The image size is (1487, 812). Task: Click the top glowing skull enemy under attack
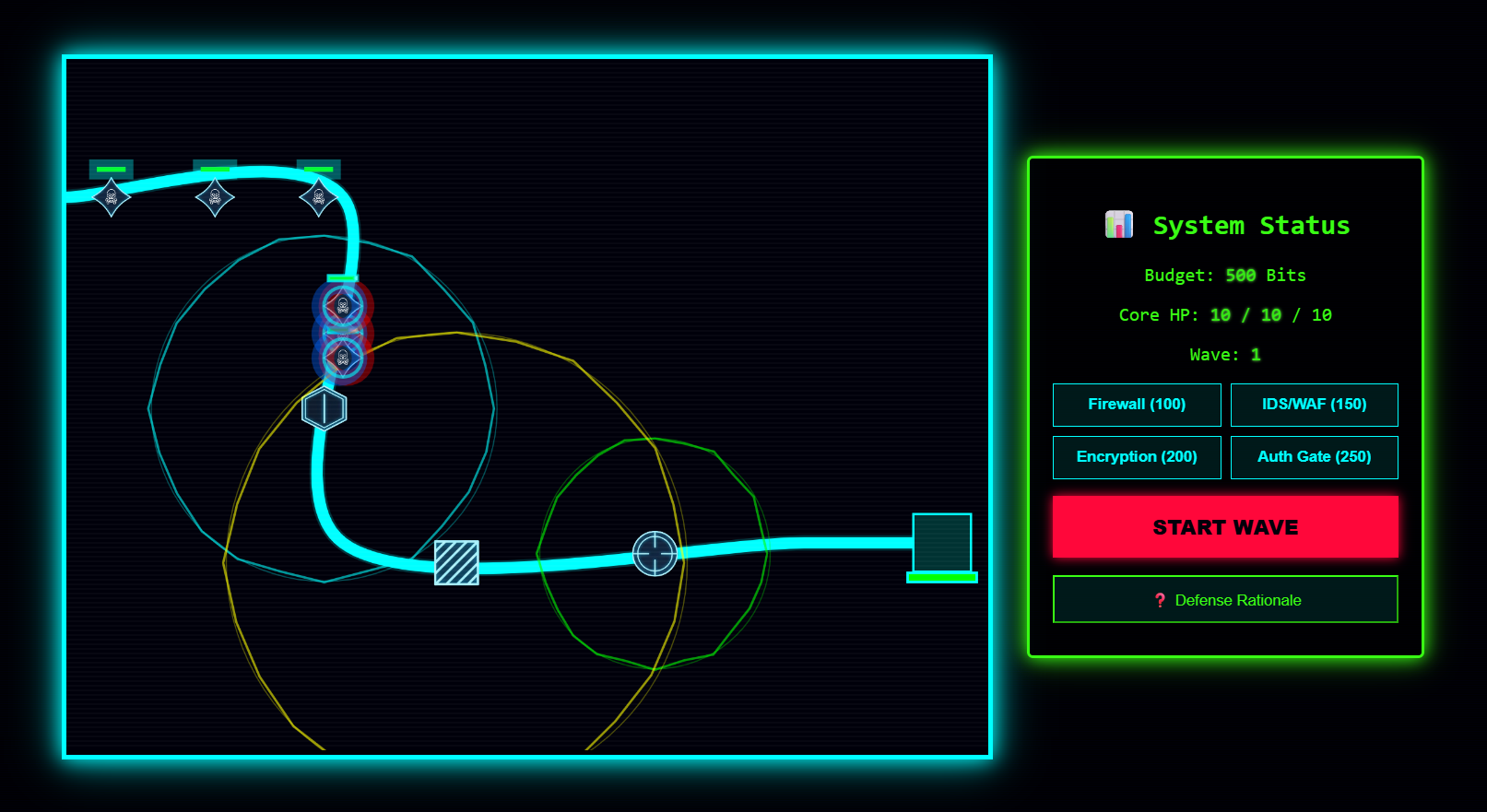pyautogui.click(x=343, y=306)
